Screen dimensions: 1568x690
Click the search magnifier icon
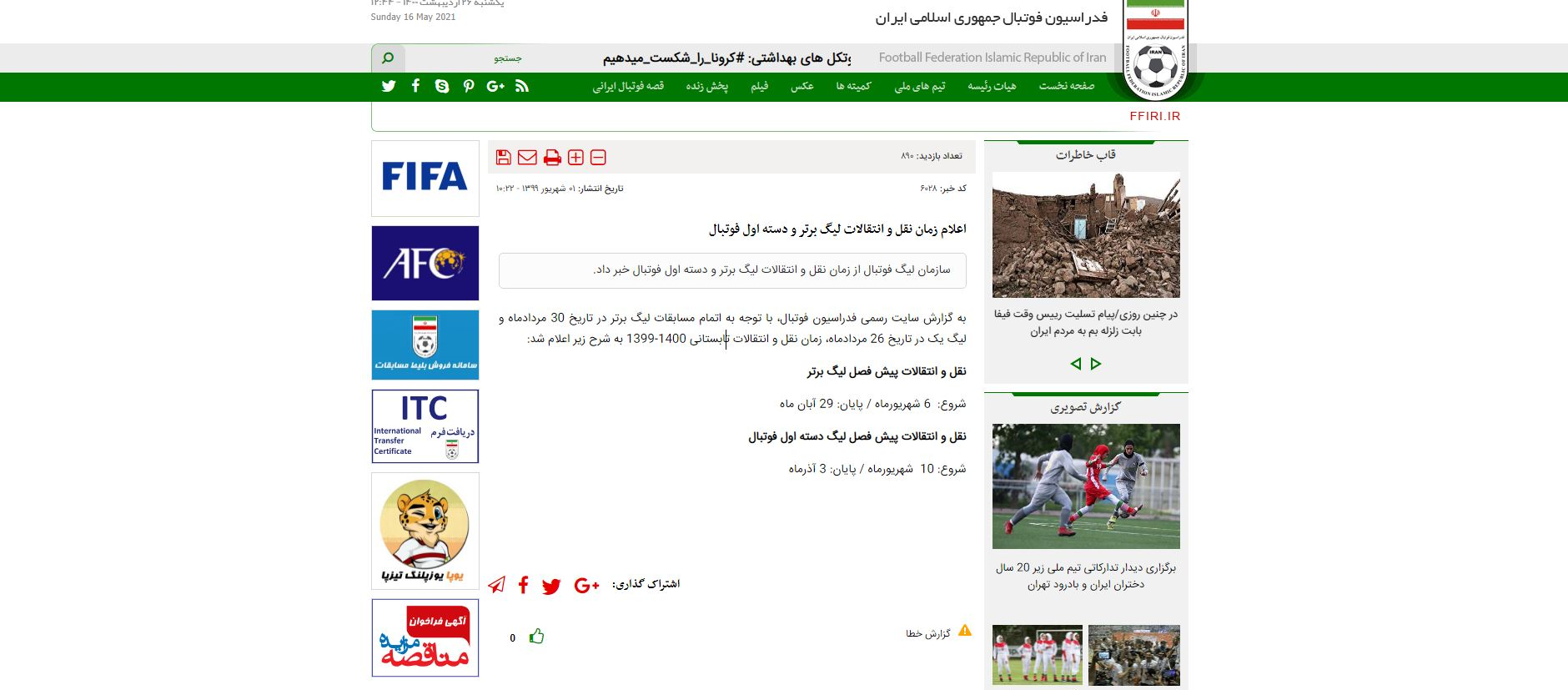(x=388, y=58)
